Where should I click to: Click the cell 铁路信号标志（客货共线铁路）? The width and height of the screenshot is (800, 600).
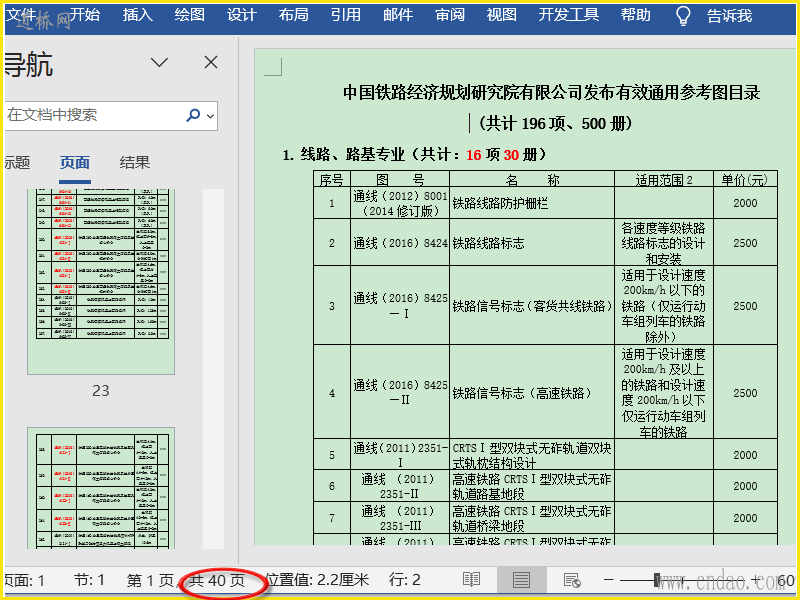532,306
